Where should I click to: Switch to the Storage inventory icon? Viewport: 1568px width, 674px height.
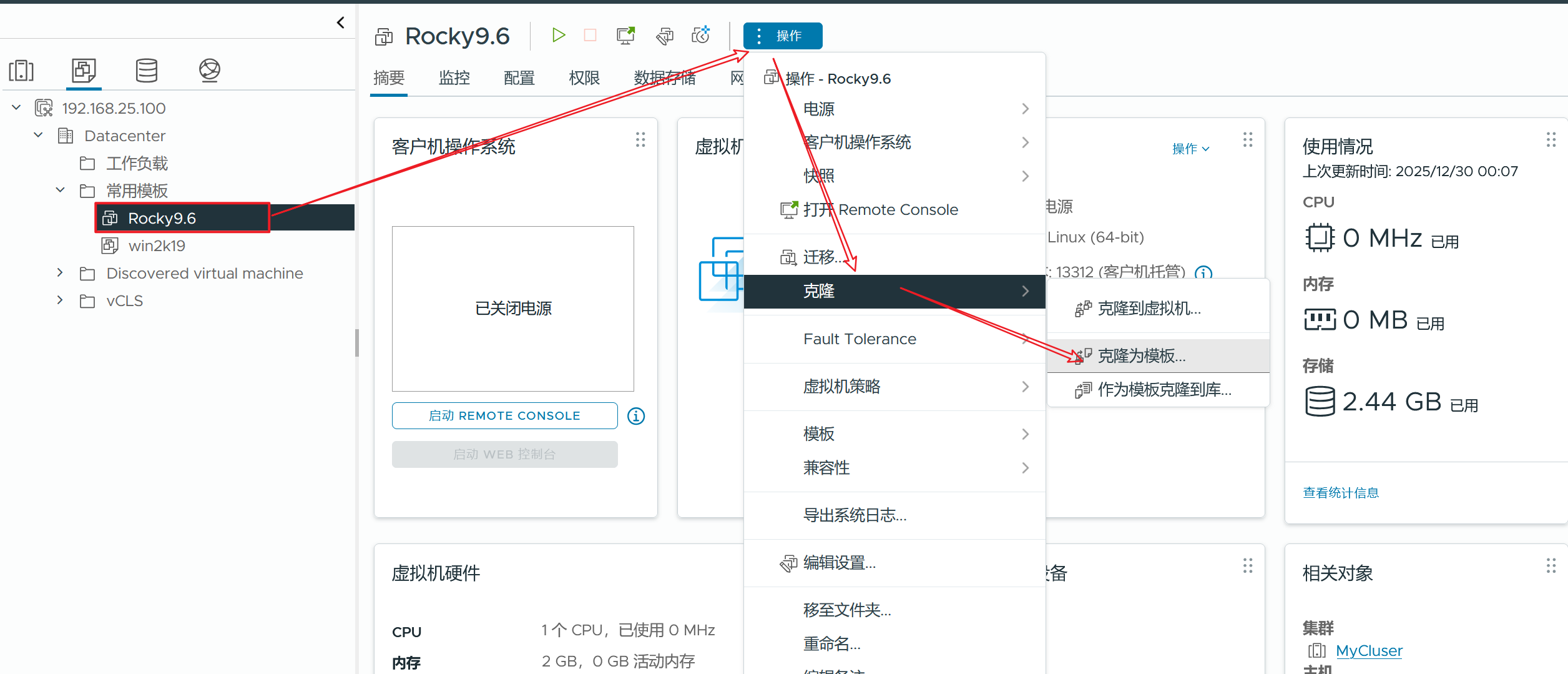147,71
